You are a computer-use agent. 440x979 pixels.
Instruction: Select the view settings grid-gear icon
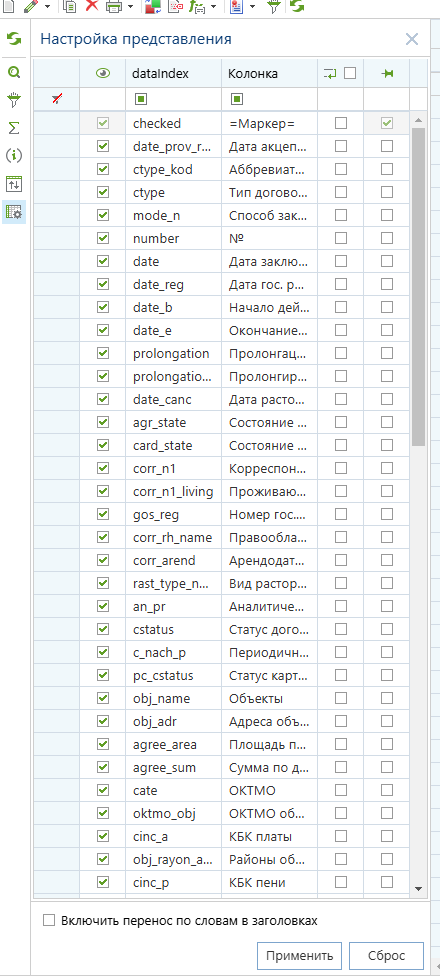(14, 212)
